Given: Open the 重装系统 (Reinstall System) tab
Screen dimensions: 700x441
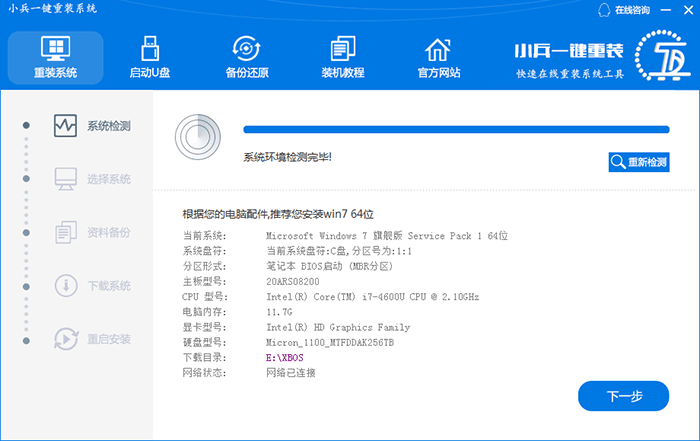Looking at the screenshot, I should tap(55, 57).
